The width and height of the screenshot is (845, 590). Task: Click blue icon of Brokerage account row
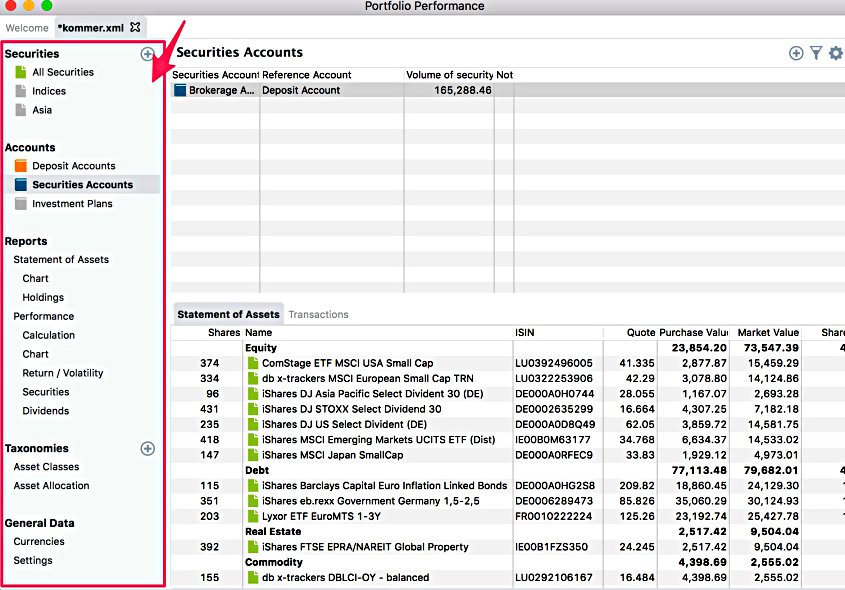pyautogui.click(x=180, y=90)
